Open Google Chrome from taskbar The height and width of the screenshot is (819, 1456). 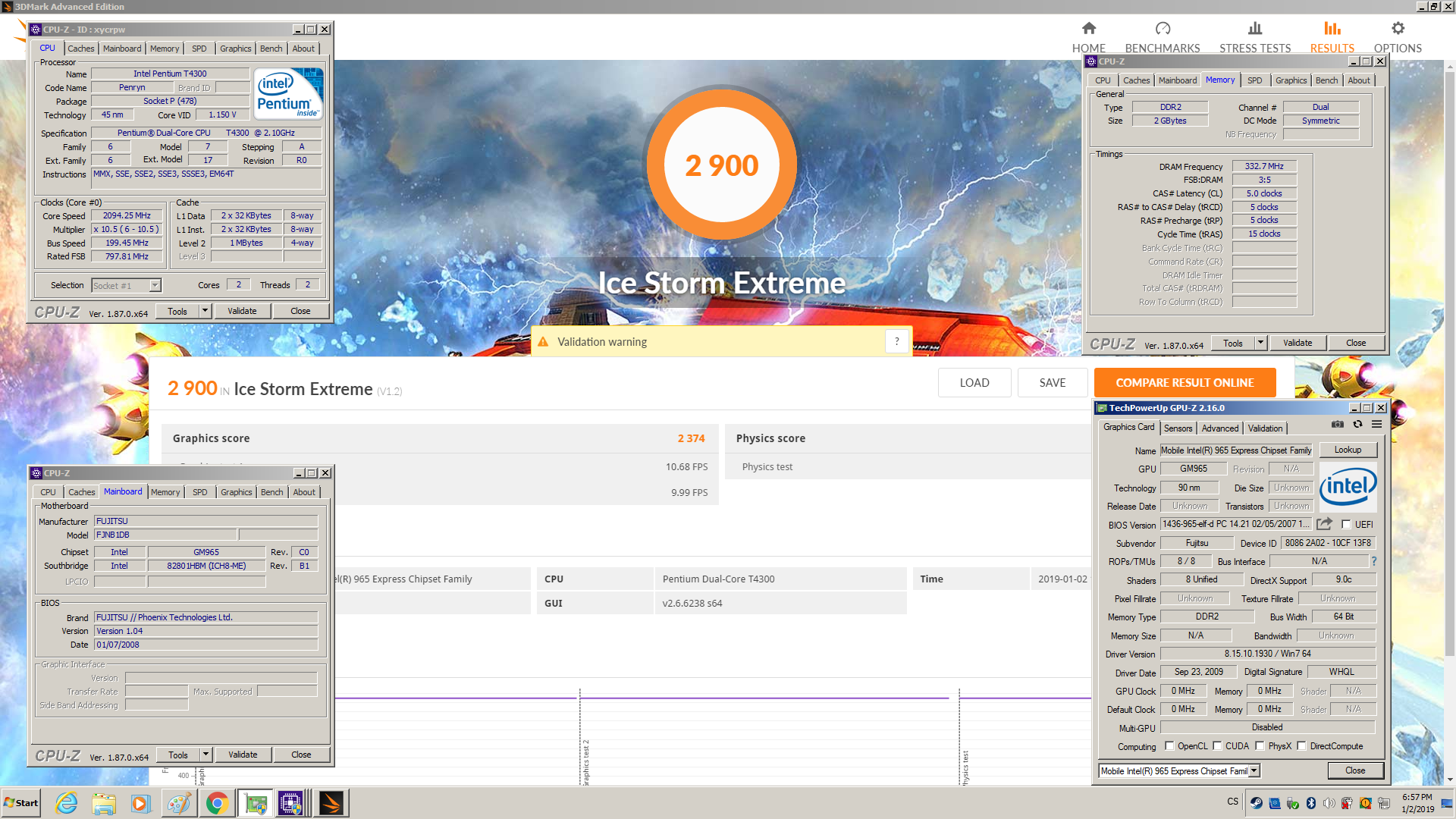(217, 803)
